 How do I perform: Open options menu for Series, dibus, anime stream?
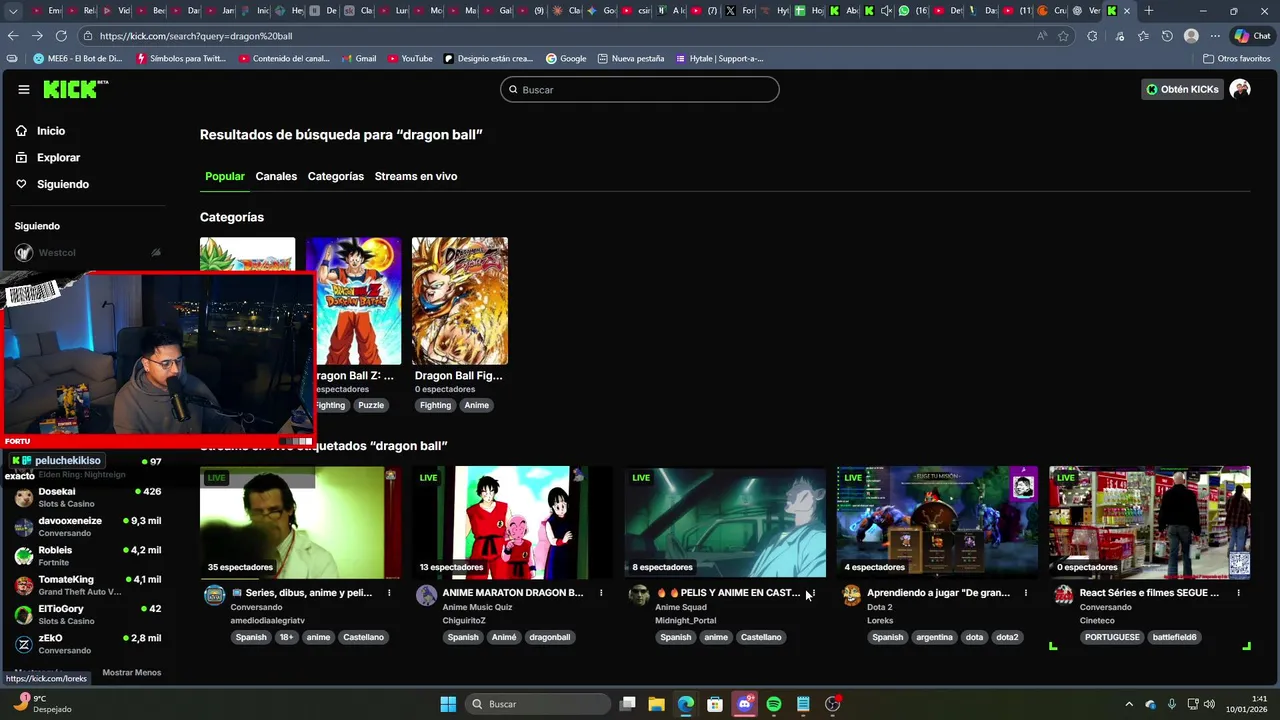coord(389,593)
